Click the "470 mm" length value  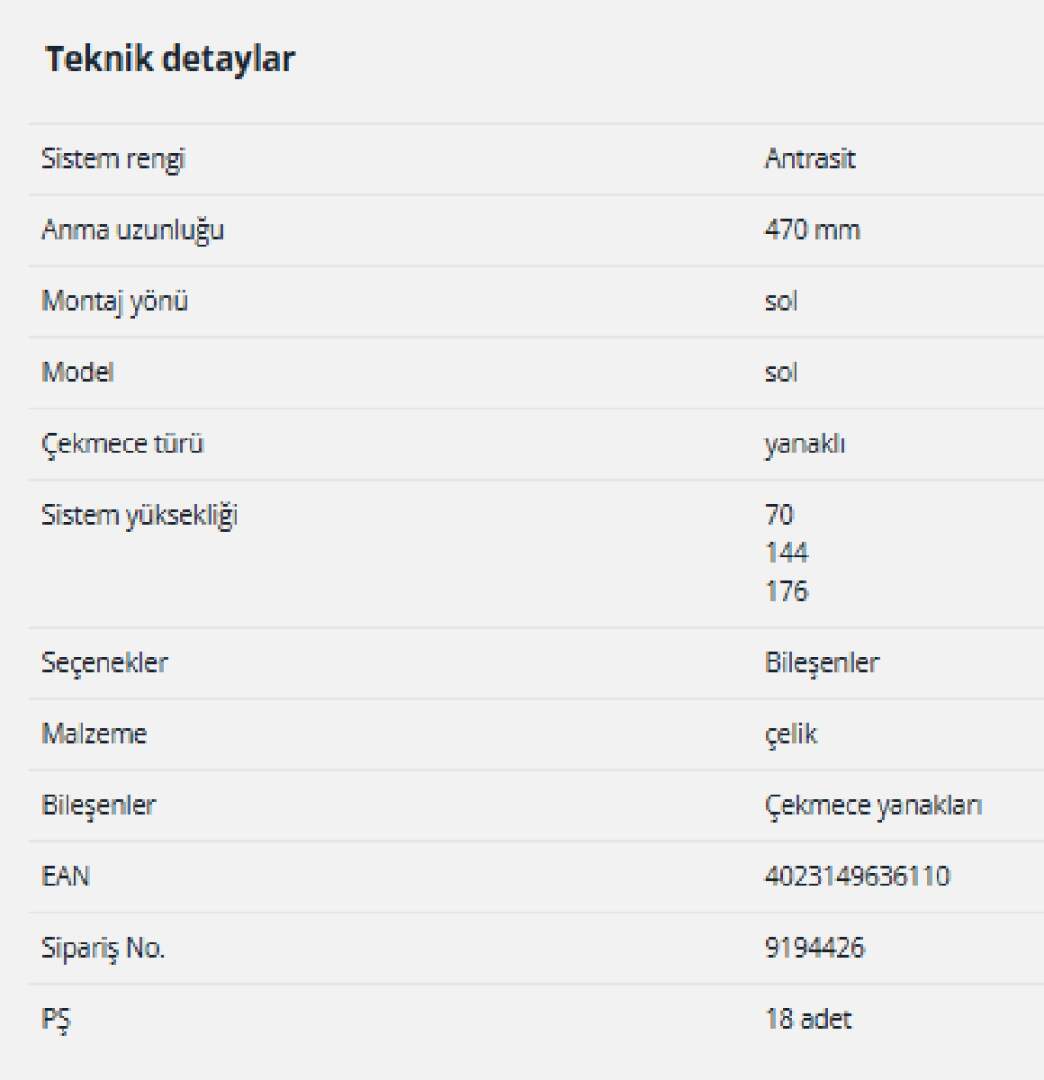click(x=812, y=230)
